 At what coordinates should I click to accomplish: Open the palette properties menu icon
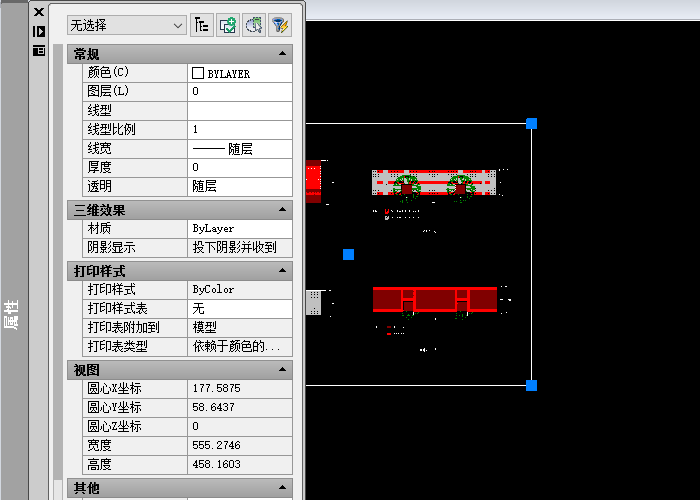(39, 49)
